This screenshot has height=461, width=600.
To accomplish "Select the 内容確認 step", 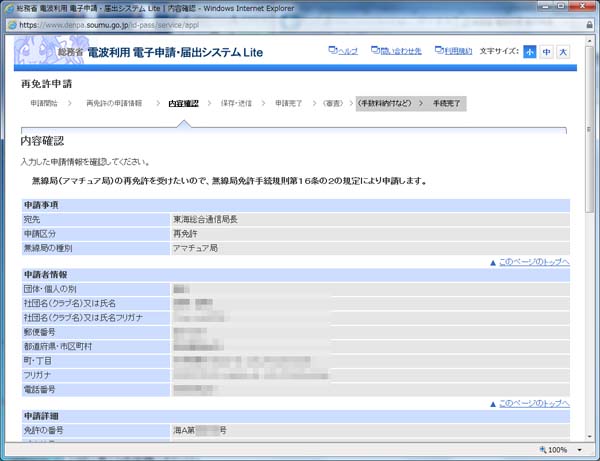I will 183,103.
